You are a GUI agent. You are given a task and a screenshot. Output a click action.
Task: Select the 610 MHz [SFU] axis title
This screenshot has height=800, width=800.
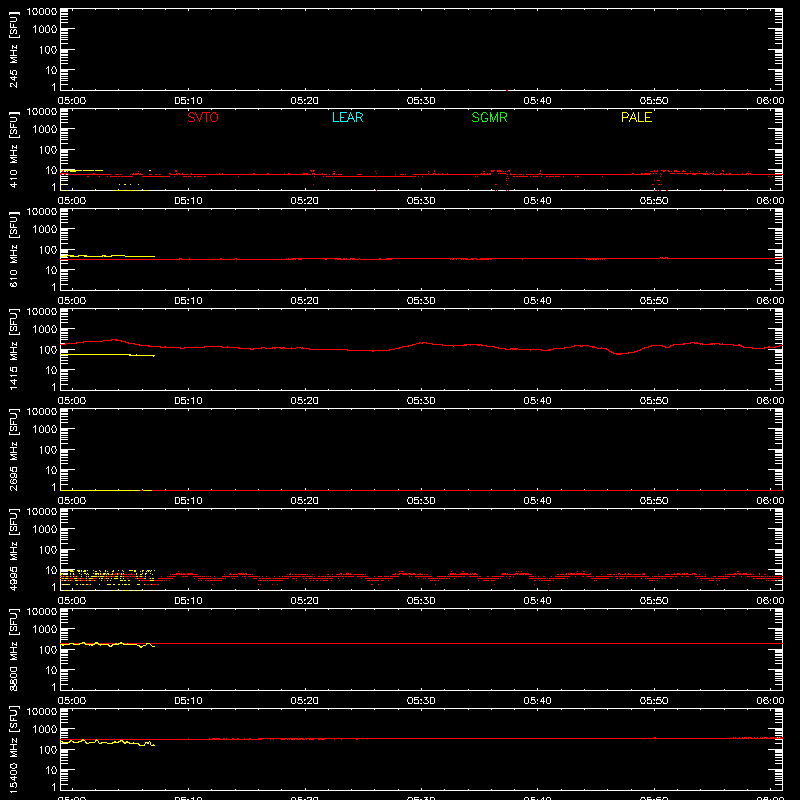tap(13, 250)
